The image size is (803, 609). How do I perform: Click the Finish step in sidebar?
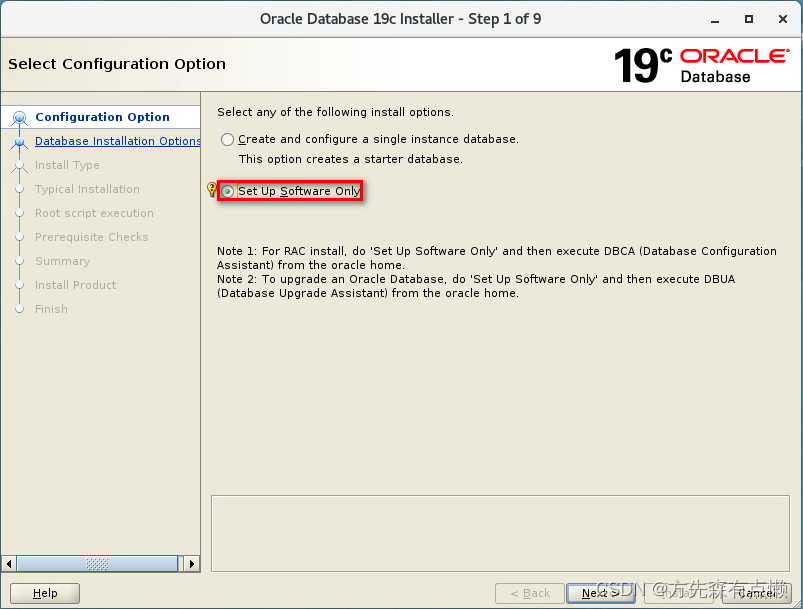pyautogui.click(x=51, y=309)
